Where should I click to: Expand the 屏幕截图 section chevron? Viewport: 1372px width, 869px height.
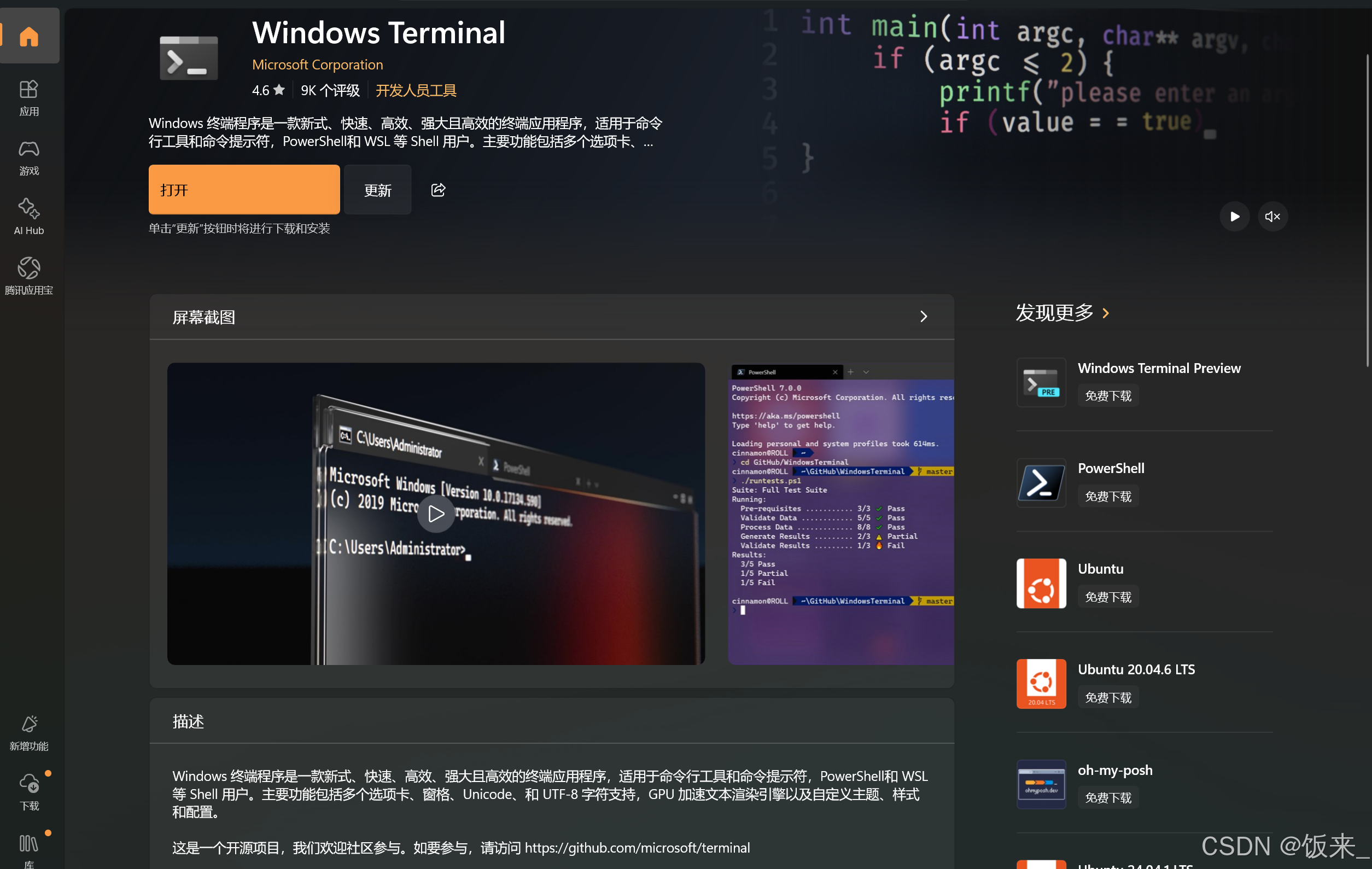(x=923, y=317)
